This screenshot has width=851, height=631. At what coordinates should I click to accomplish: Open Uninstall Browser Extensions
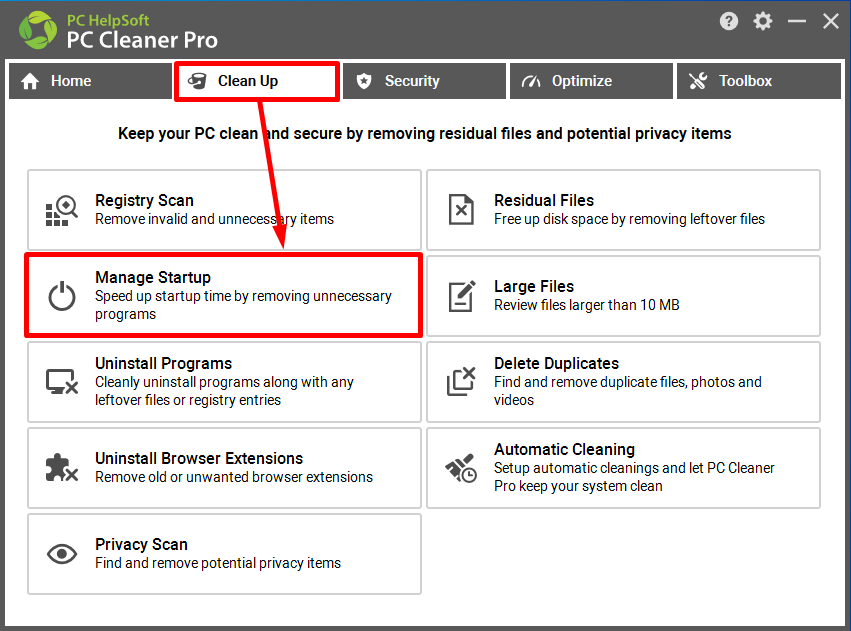click(x=225, y=468)
